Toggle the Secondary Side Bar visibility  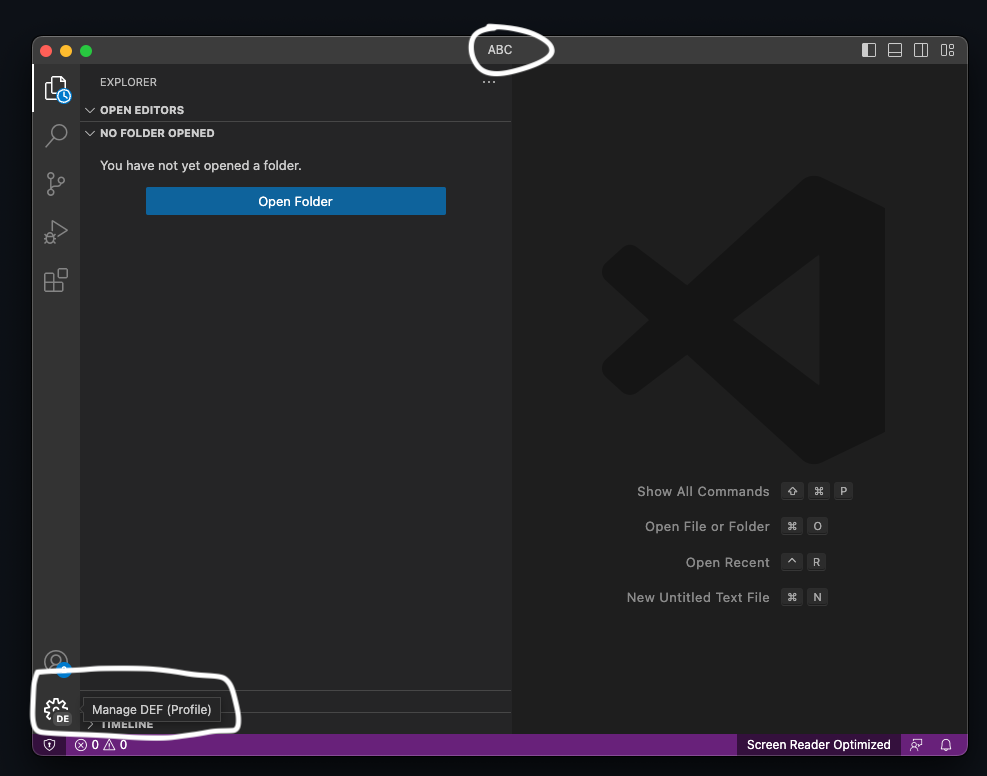coord(920,49)
